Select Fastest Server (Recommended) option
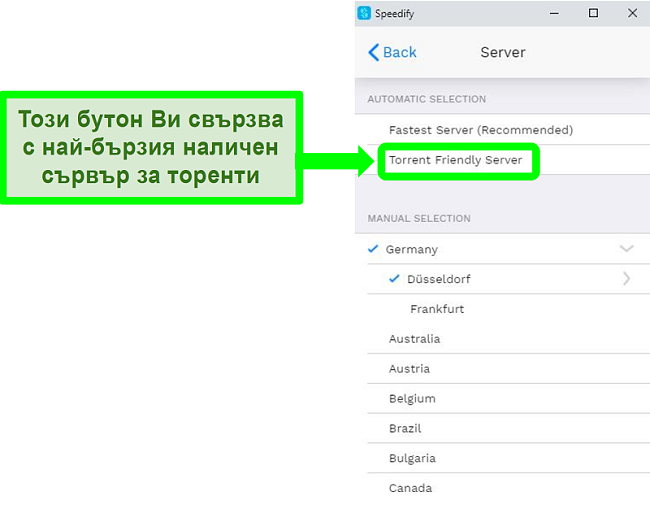This screenshot has height=509, width=650. click(502, 130)
